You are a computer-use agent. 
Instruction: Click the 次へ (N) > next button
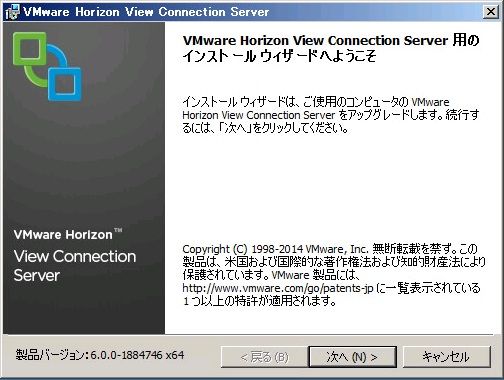click(x=353, y=357)
